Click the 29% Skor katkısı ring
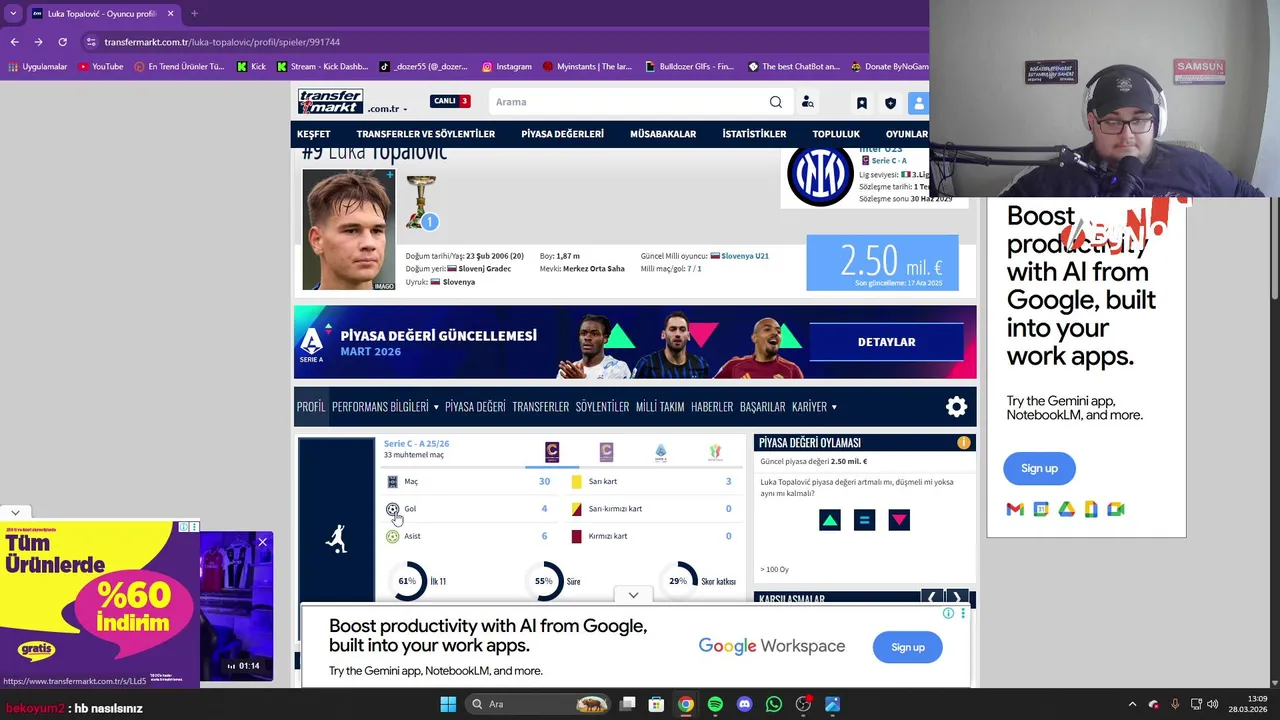The height and width of the screenshot is (720, 1280). click(x=678, y=581)
